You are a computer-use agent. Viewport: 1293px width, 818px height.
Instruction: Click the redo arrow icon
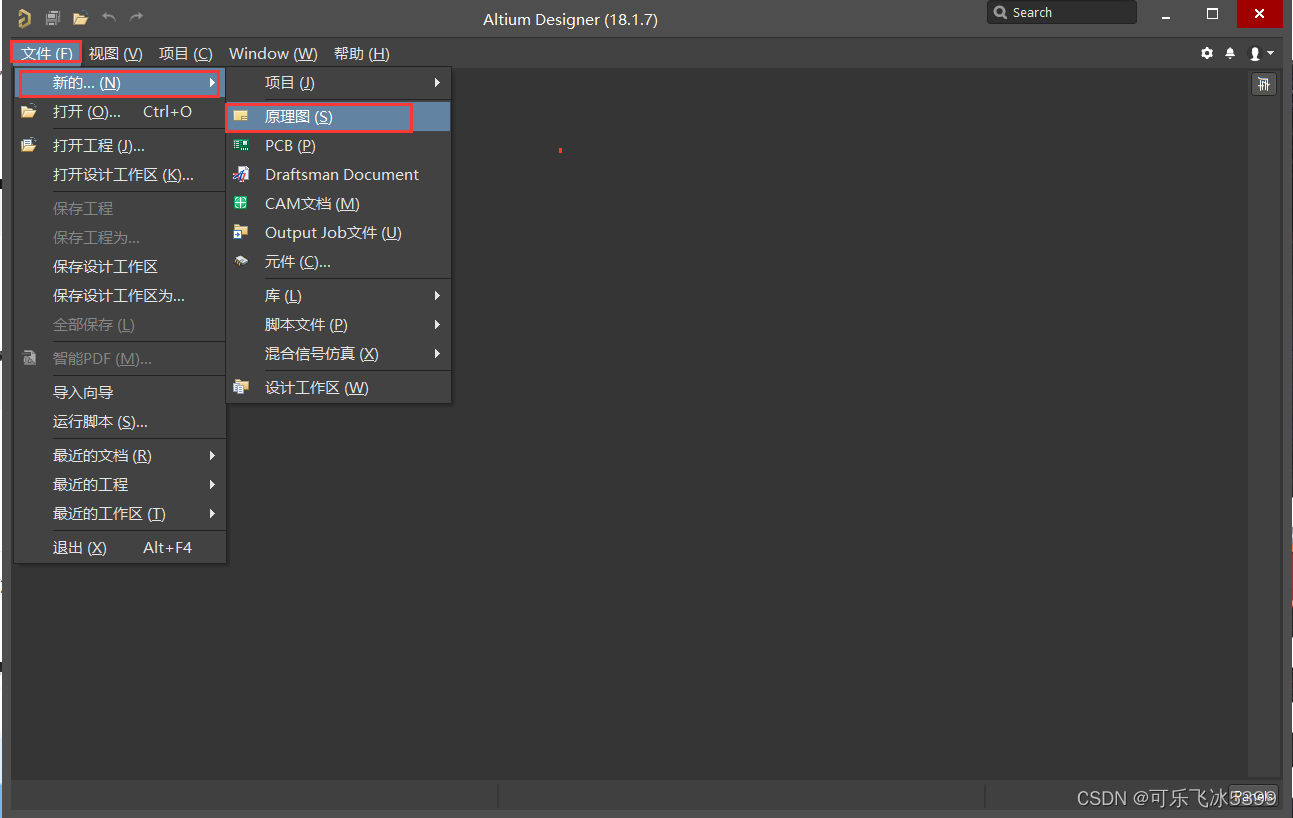[x=137, y=18]
